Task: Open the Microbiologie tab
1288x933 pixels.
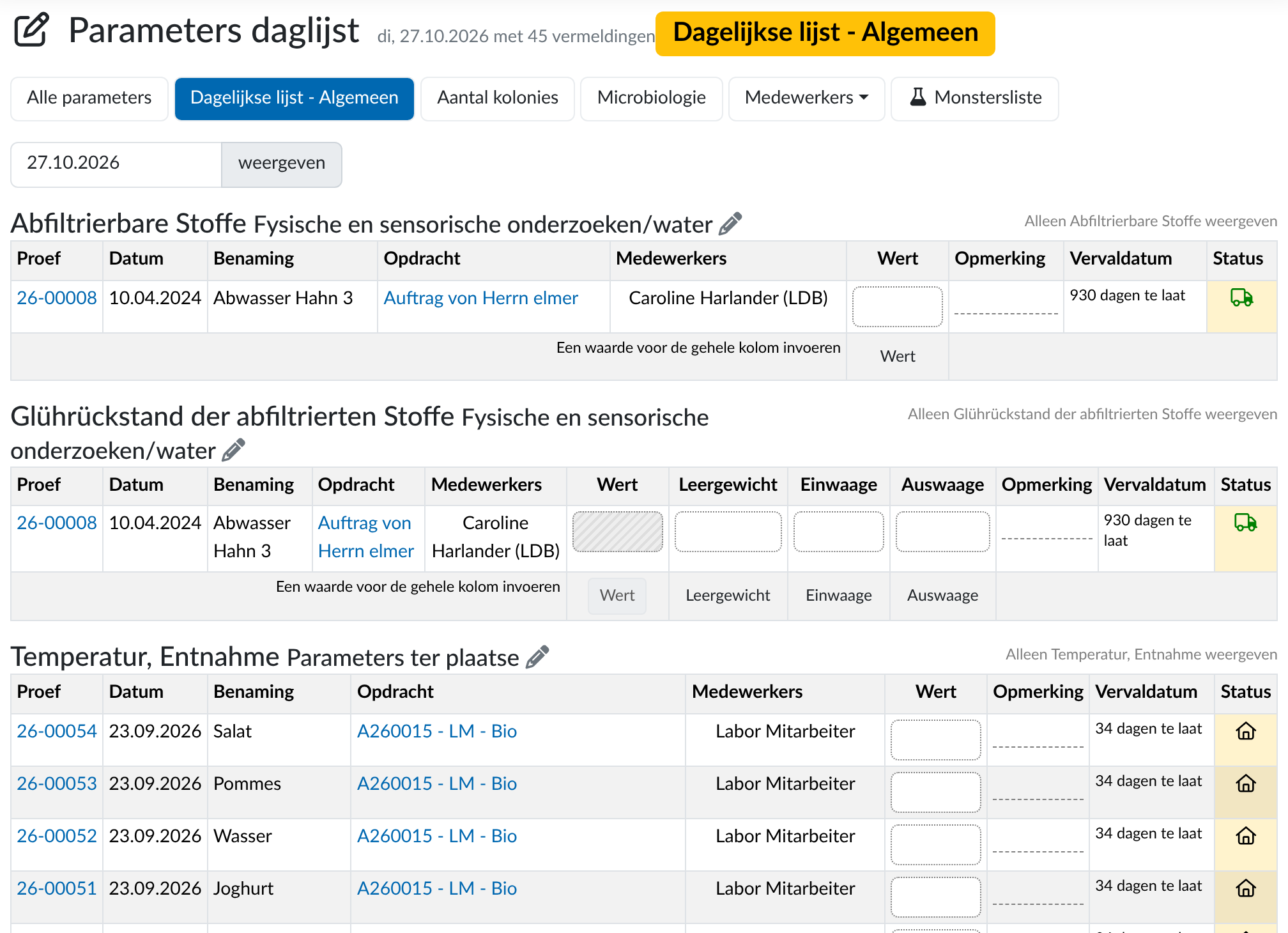Action: tap(652, 98)
